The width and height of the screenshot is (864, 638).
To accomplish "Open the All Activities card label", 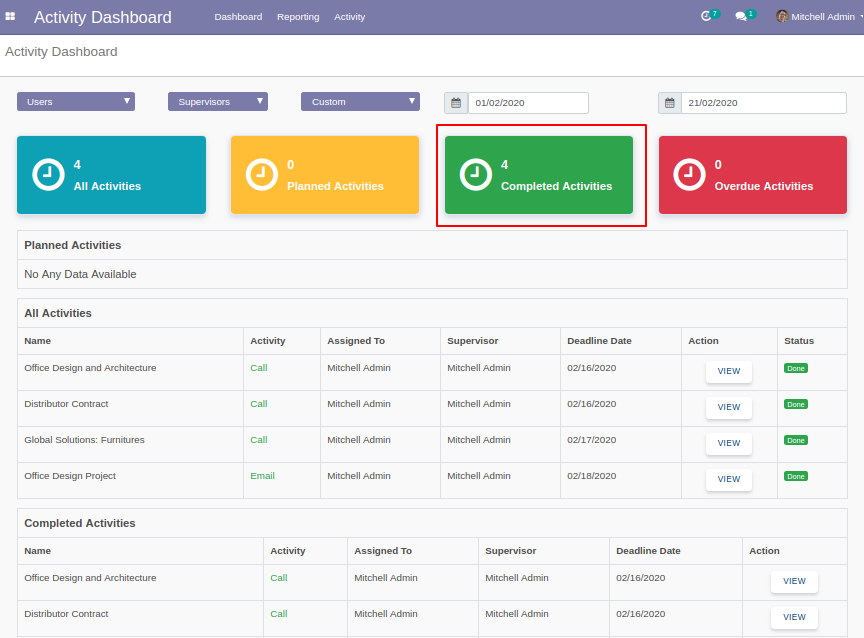I will (x=107, y=186).
